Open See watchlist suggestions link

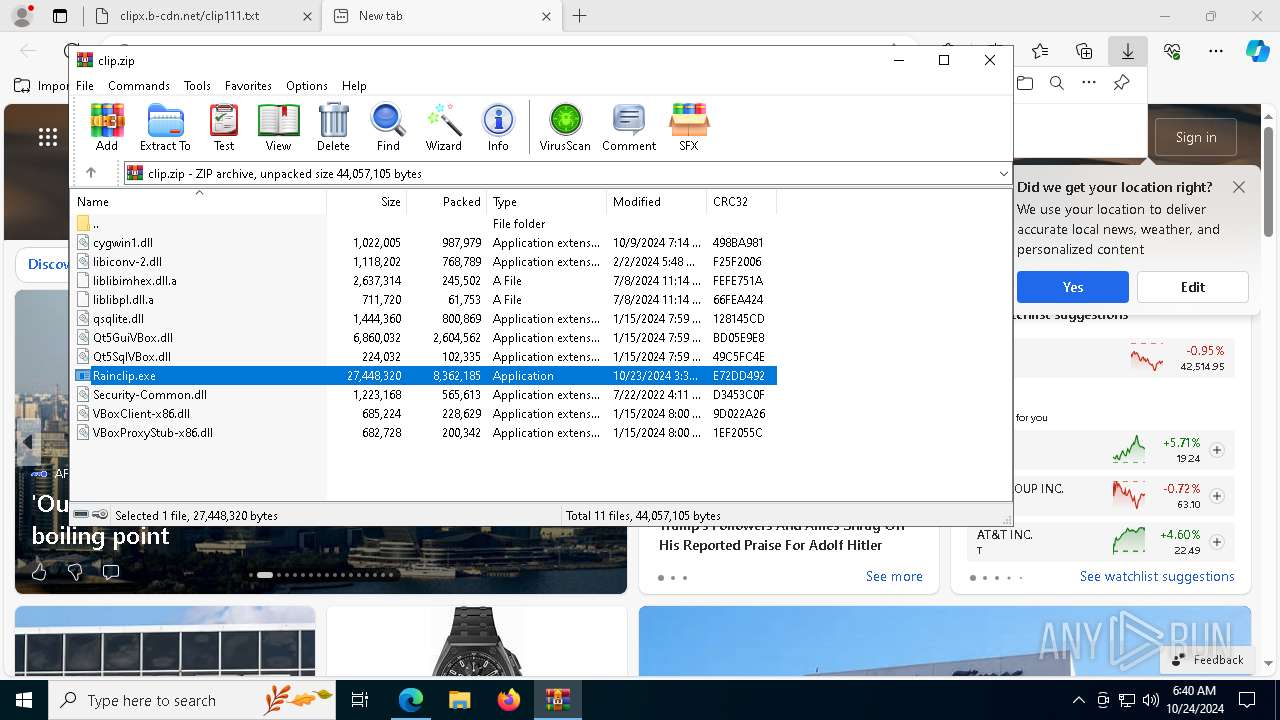(1157, 576)
